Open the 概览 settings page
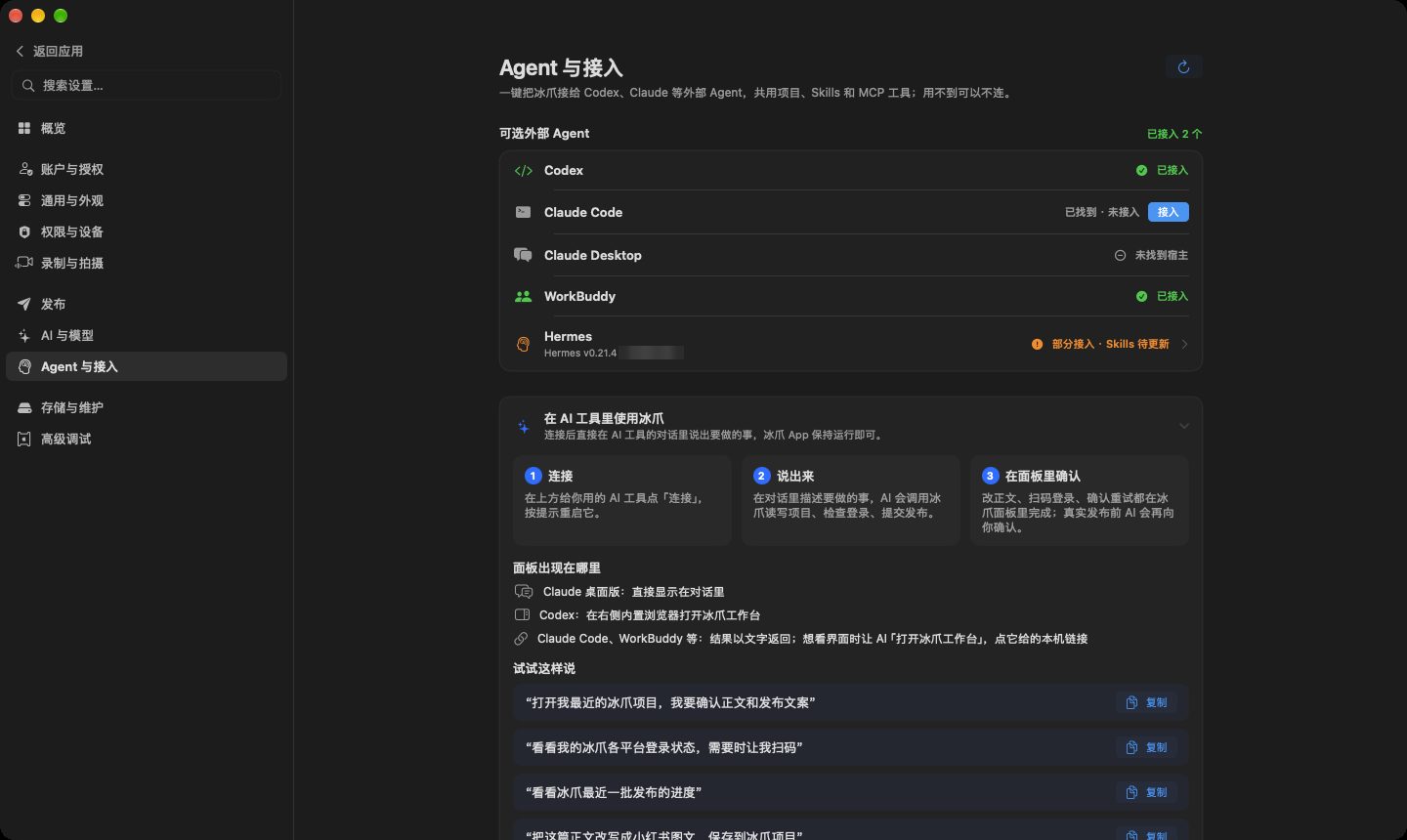 (147, 128)
